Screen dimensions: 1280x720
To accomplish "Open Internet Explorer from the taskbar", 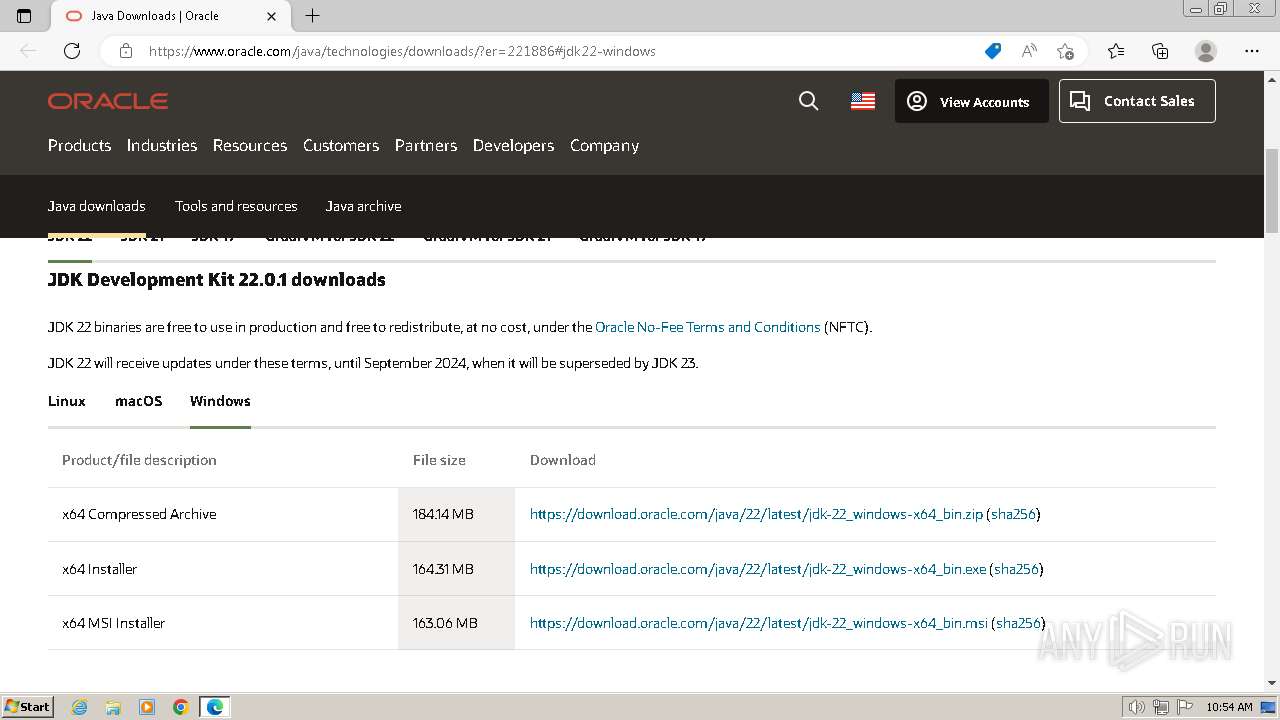I will pyautogui.click(x=80, y=707).
